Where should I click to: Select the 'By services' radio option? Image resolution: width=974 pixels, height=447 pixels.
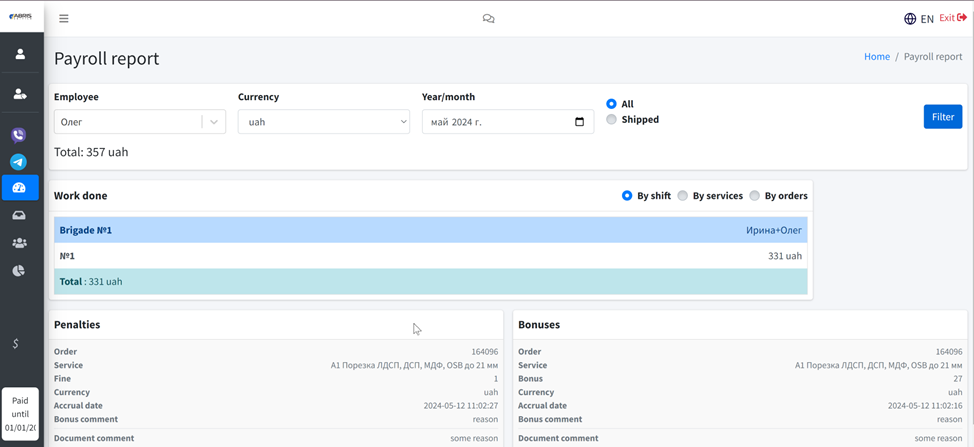click(683, 196)
